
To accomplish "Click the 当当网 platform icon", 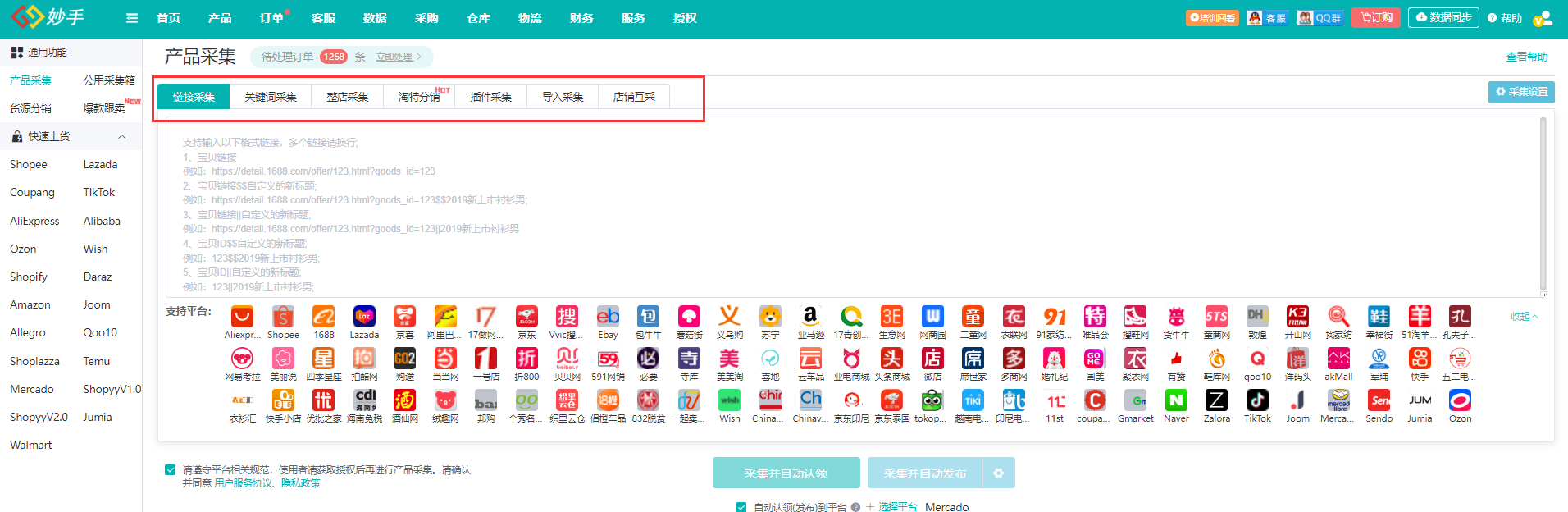I will tap(445, 359).
